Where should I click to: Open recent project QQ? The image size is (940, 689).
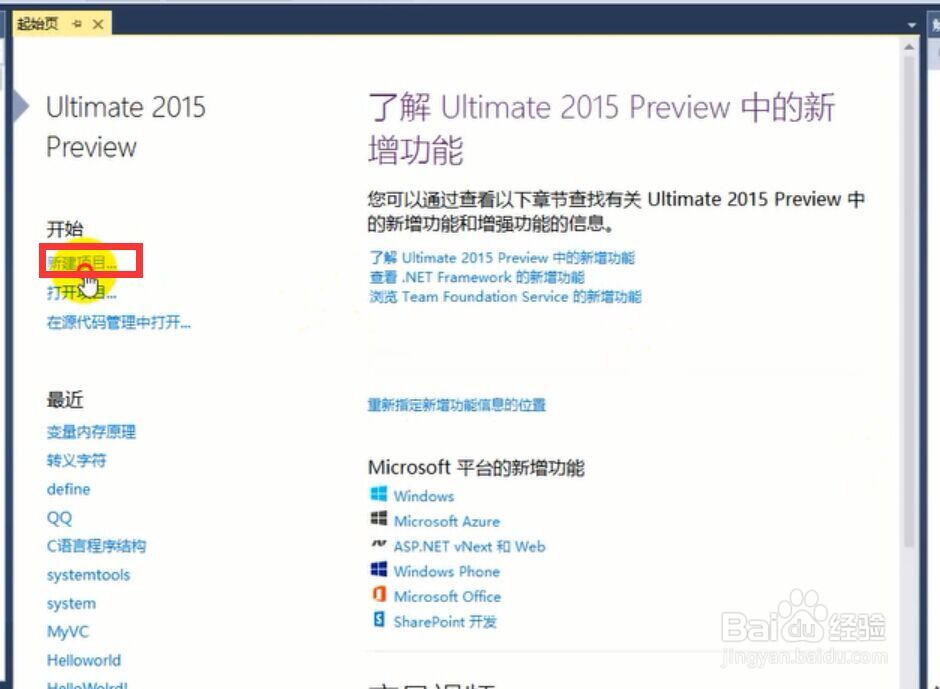[x=59, y=517]
